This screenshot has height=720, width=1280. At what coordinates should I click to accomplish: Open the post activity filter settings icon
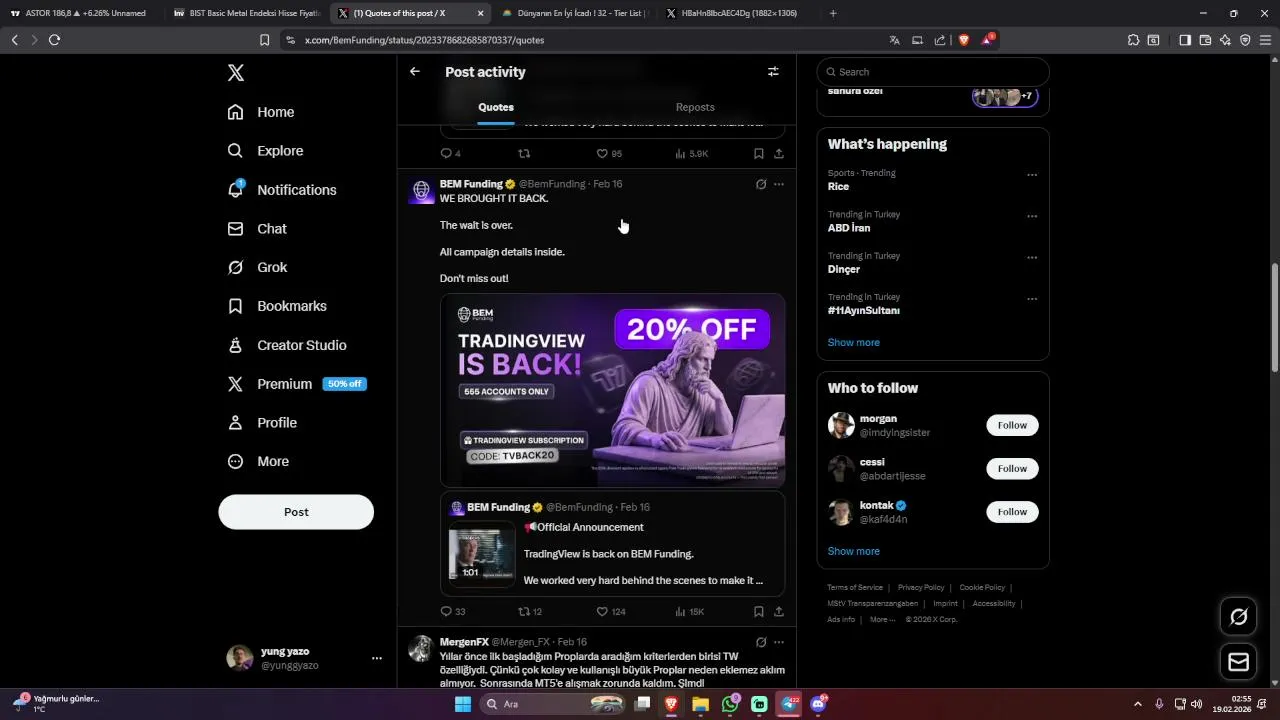coord(773,72)
